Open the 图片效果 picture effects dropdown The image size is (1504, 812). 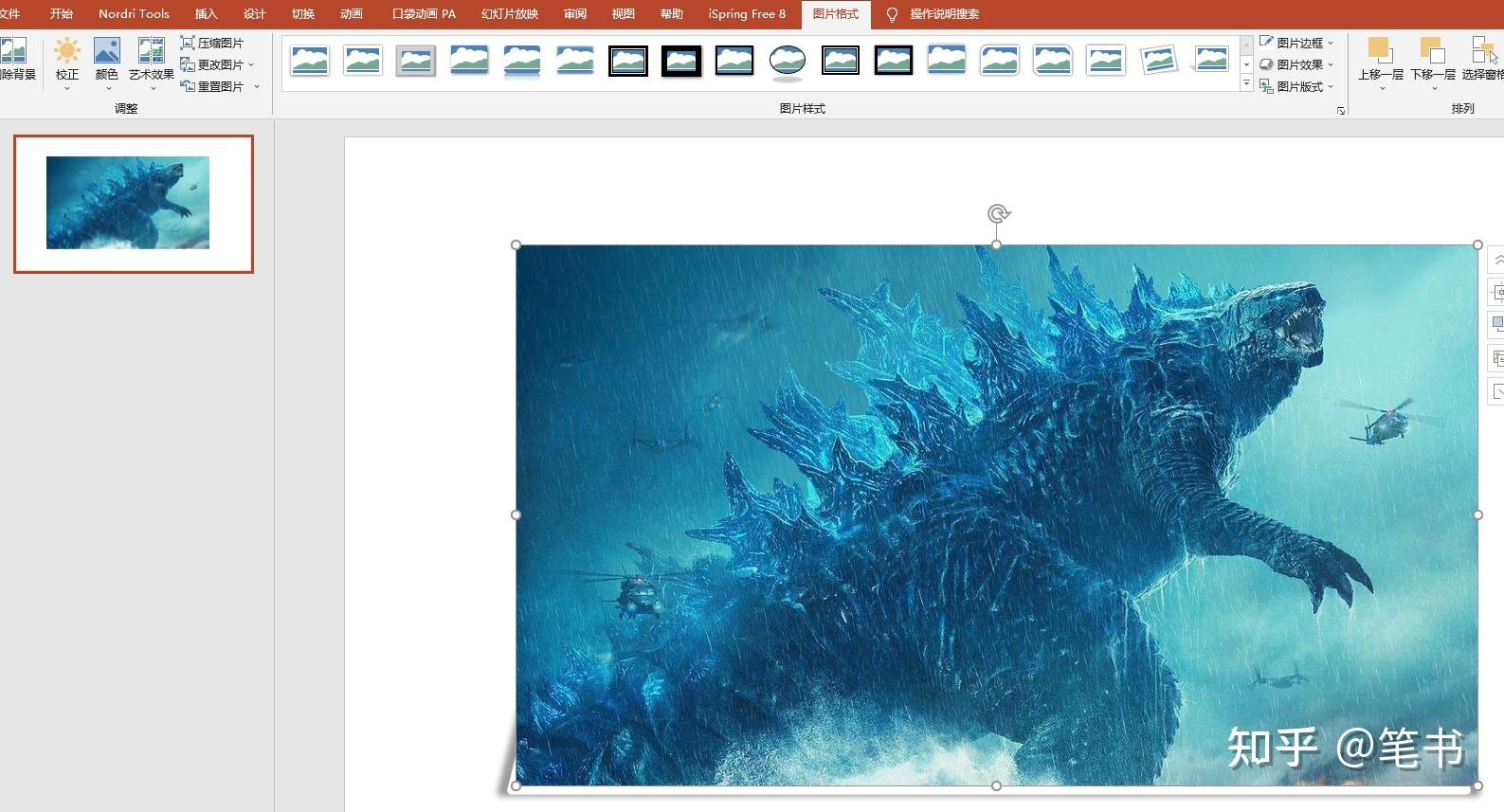(x=1296, y=64)
